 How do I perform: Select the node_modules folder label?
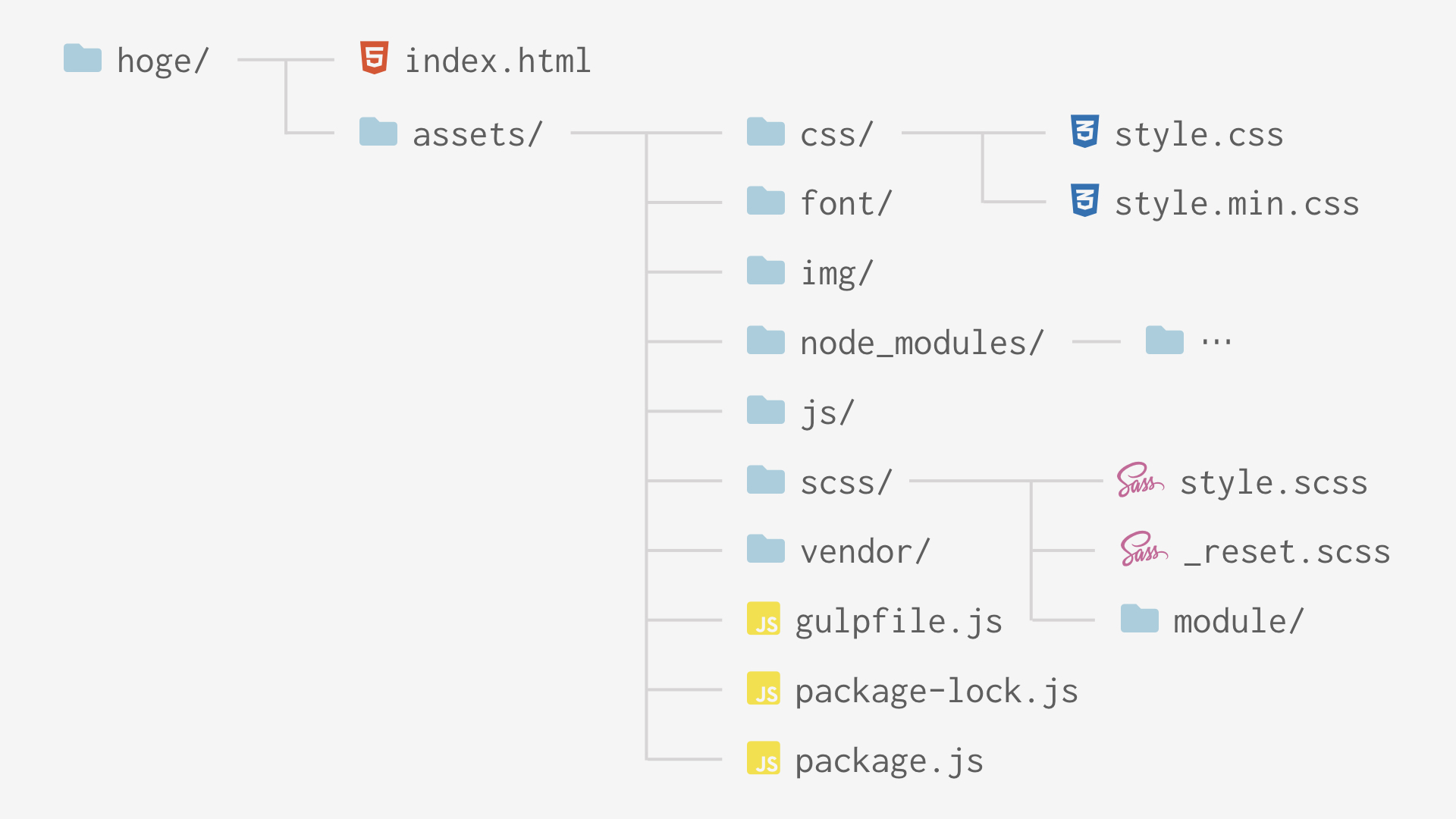coord(921,343)
